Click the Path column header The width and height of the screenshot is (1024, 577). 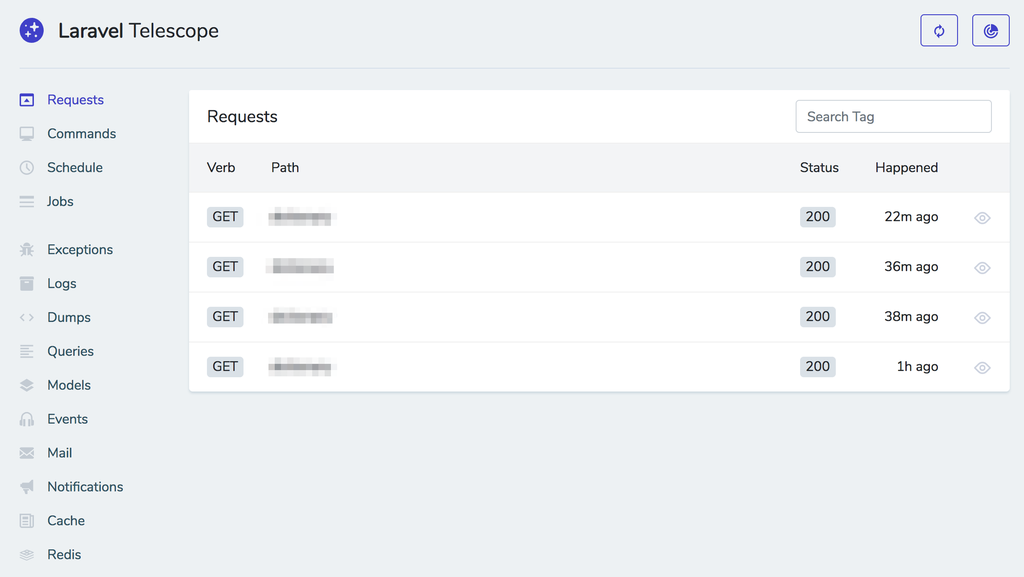click(285, 168)
